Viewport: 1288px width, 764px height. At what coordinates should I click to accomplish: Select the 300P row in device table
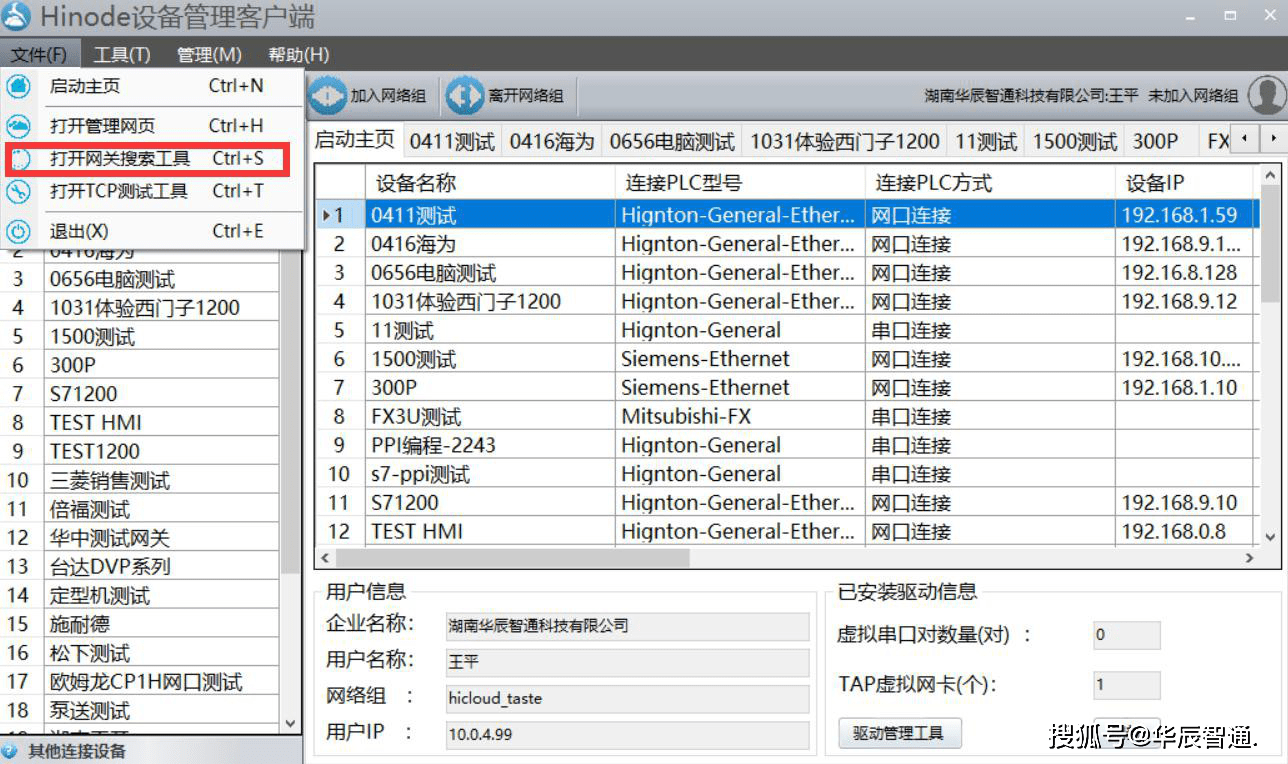click(394, 388)
